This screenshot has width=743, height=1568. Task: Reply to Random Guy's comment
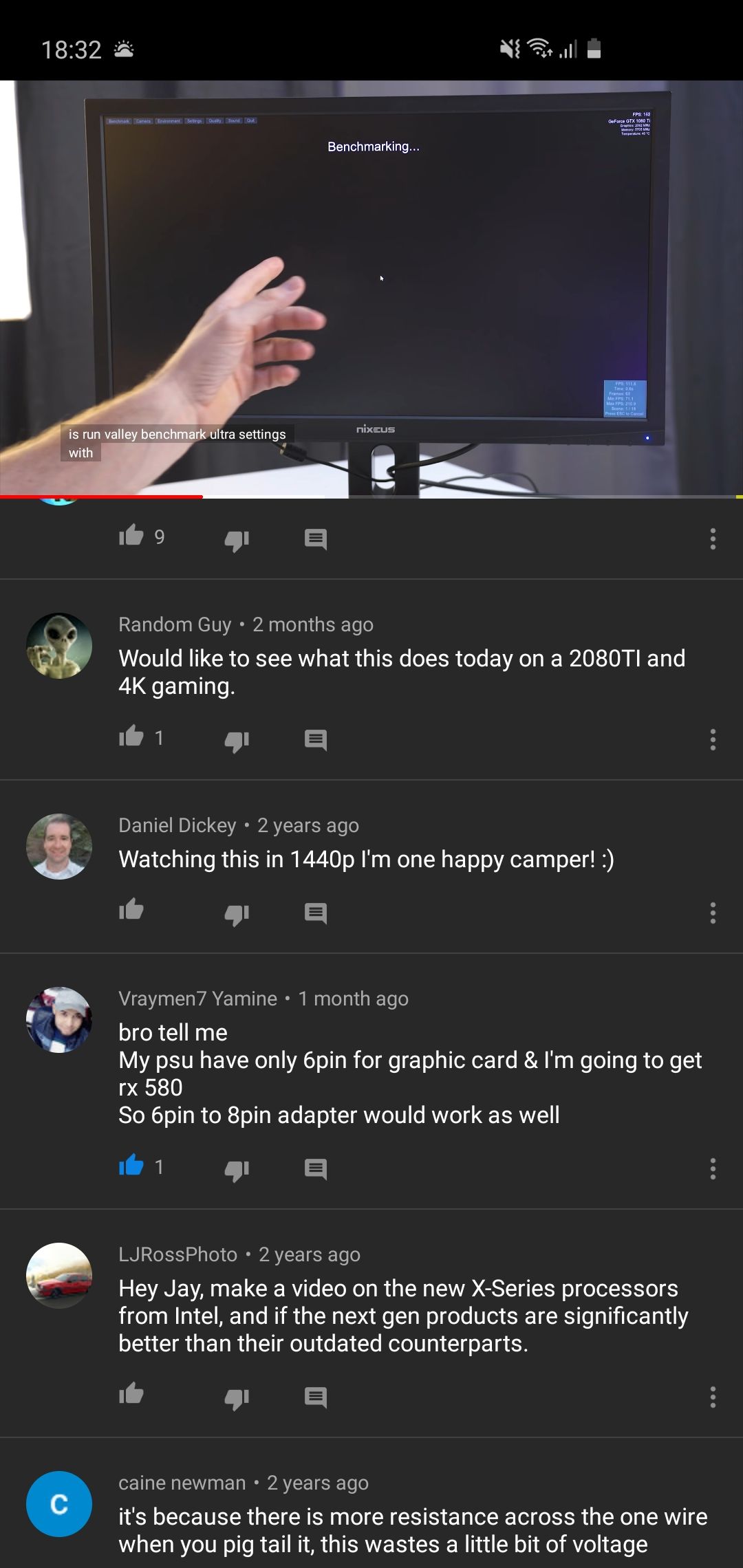[316, 740]
